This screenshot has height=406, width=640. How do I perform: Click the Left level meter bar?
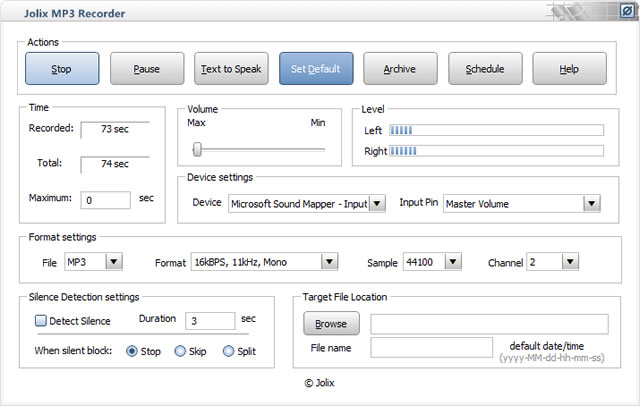[496, 130]
